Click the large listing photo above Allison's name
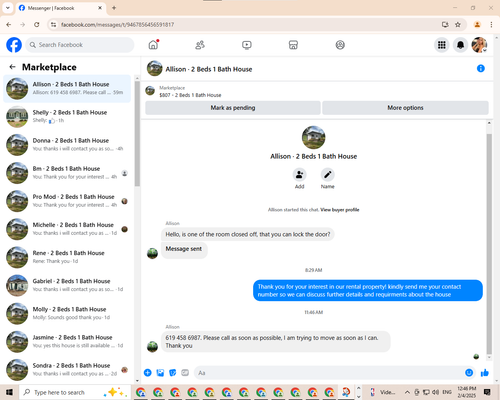 pos(313,137)
